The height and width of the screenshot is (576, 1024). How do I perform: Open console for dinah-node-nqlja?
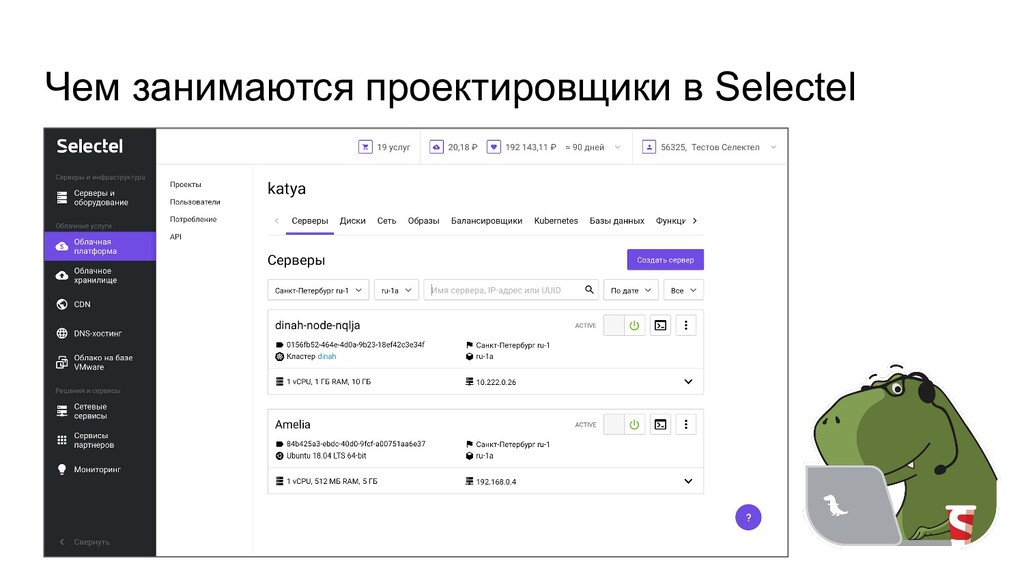[x=661, y=325]
